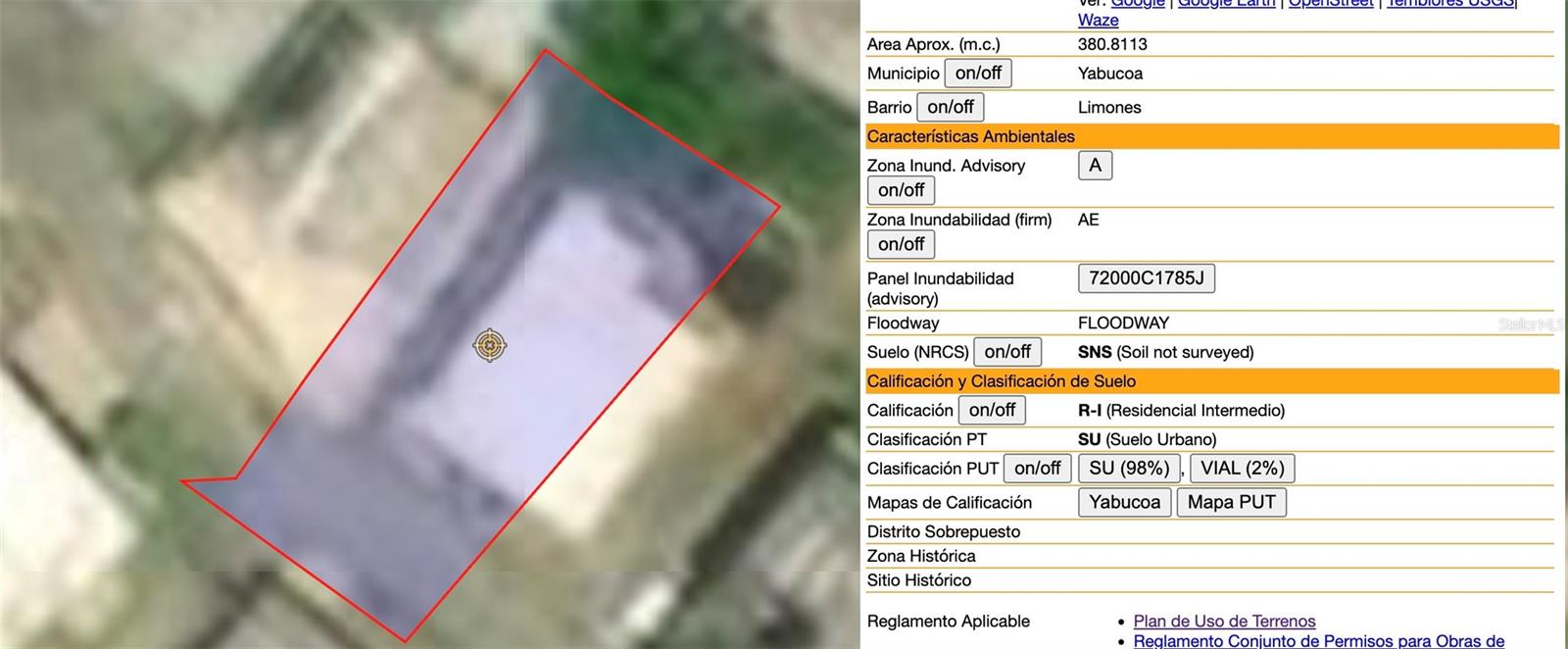The height and width of the screenshot is (649, 1568).
Task: Open the Plan de Uso de Terrenos link
Action: tap(1224, 622)
